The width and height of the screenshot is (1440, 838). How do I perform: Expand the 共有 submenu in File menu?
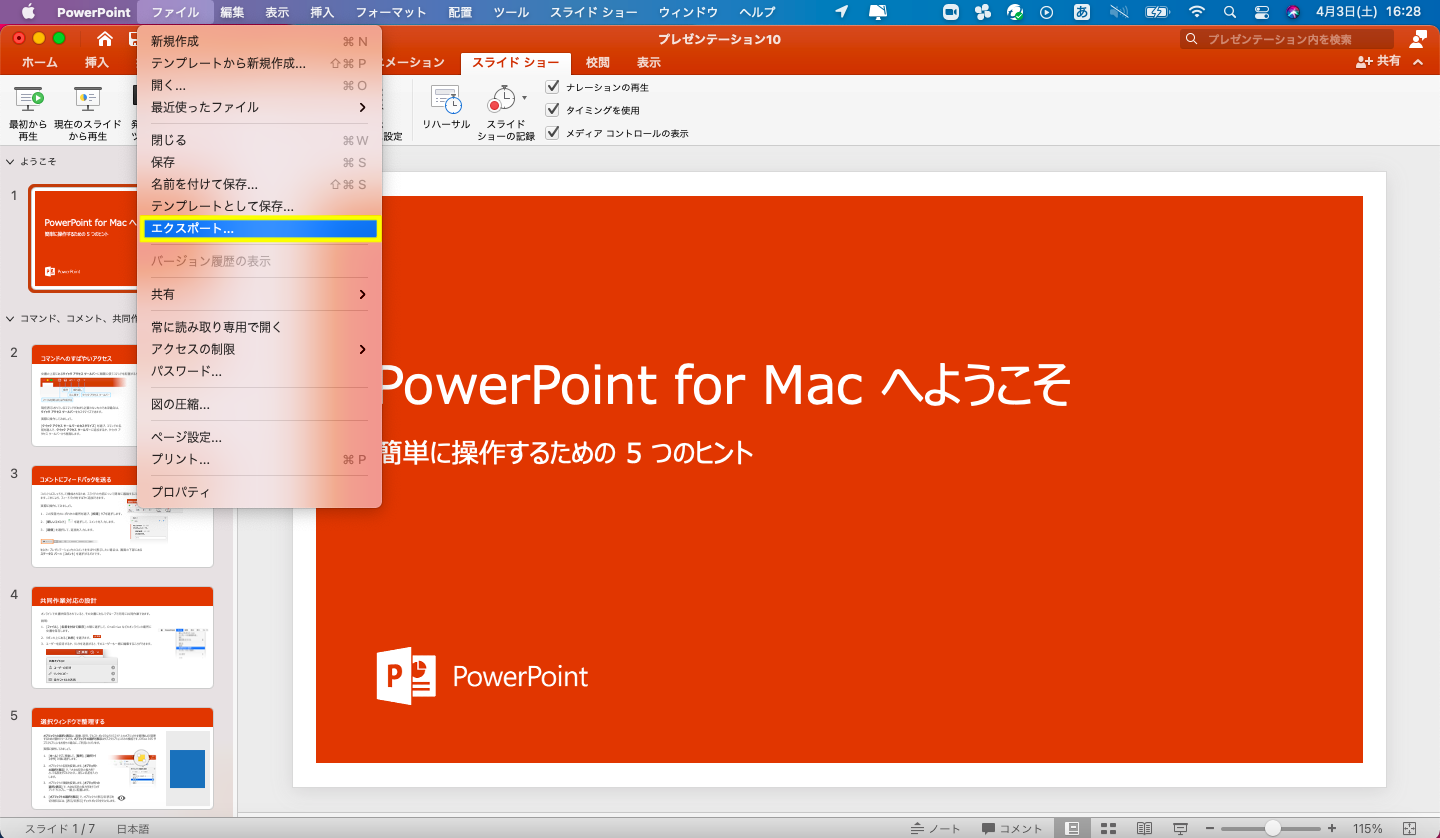click(259, 294)
